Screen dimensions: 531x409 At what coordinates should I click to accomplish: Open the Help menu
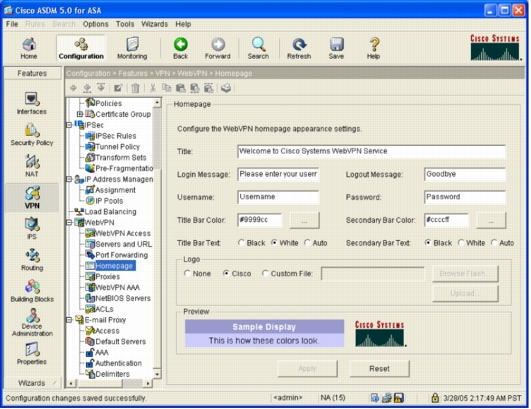pos(183,24)
